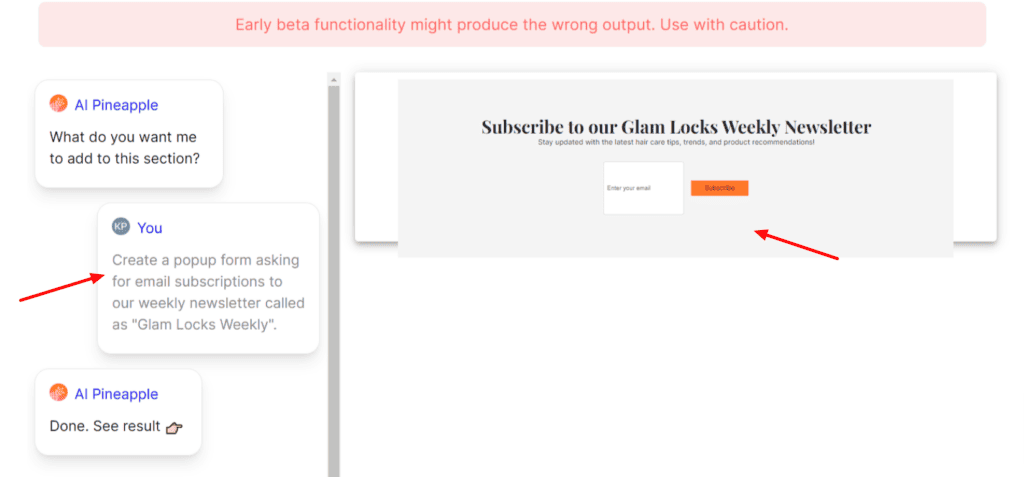Click the red arrow pointing at the user prompt
Viewport: 1024px width, 477px height.
pyautogui.click(x=62, y=288)
